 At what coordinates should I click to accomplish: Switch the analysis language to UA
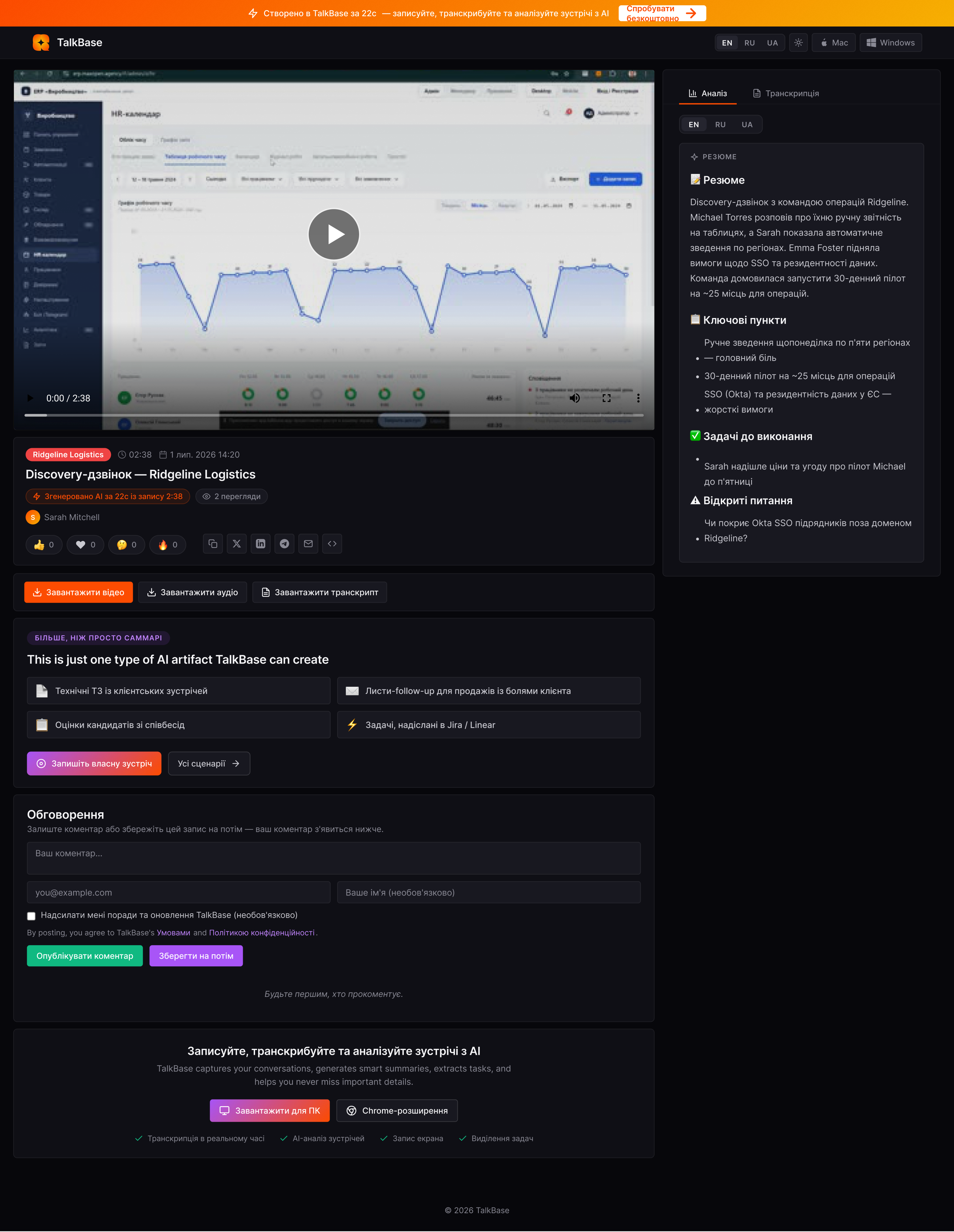747,125
